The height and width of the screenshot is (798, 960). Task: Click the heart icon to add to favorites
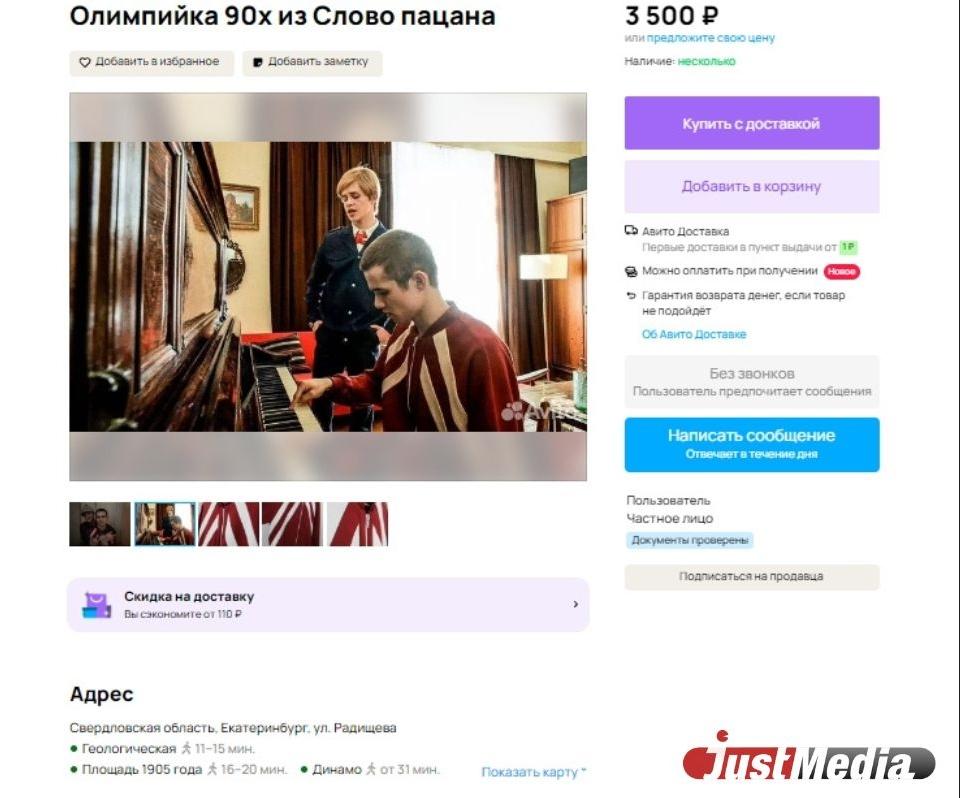point(85,62)
